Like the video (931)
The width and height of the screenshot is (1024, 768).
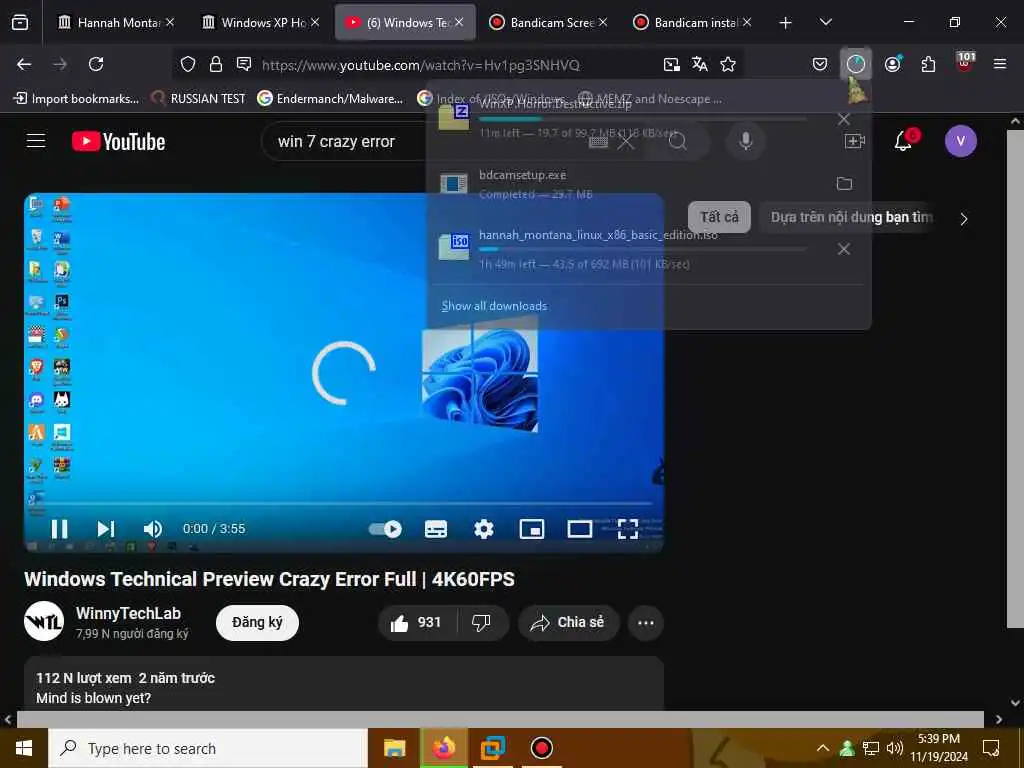point(417,622)
